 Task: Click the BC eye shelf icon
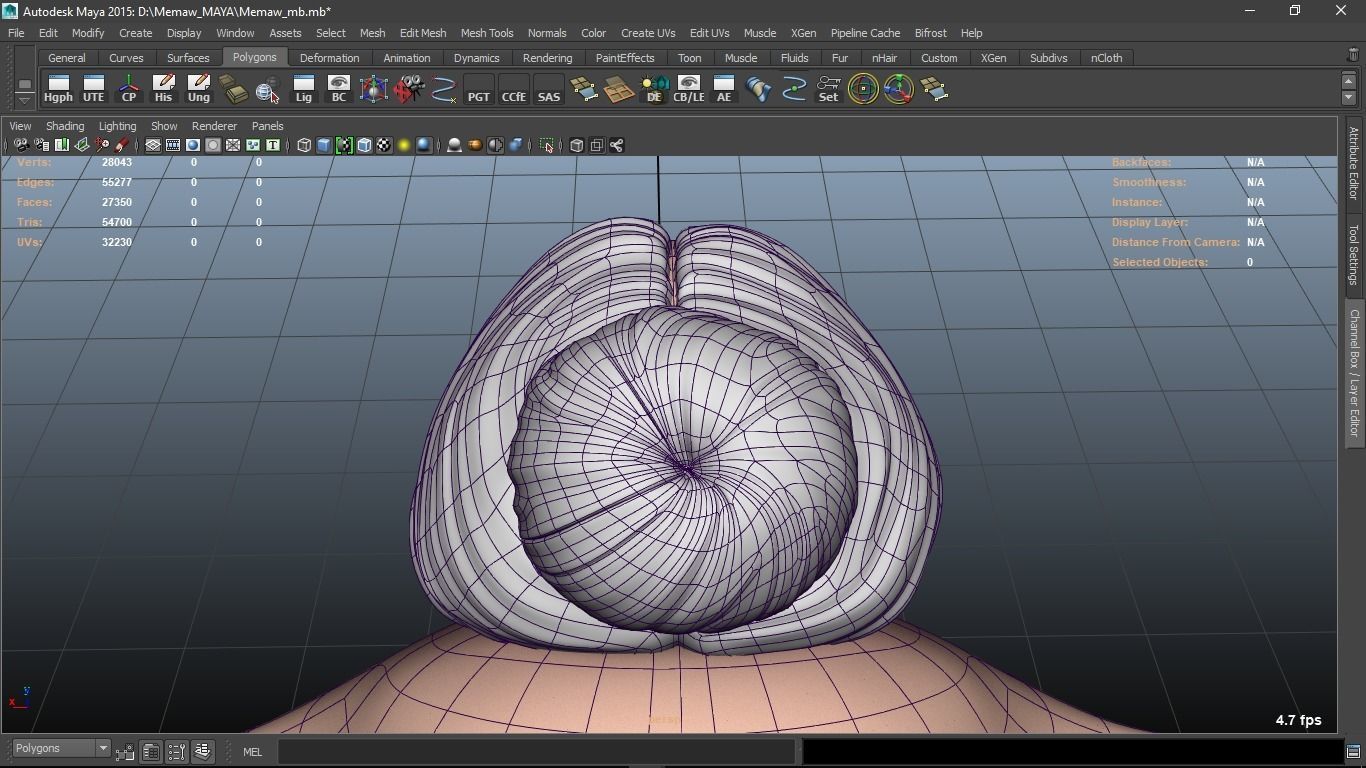click(x=338, y=89)
